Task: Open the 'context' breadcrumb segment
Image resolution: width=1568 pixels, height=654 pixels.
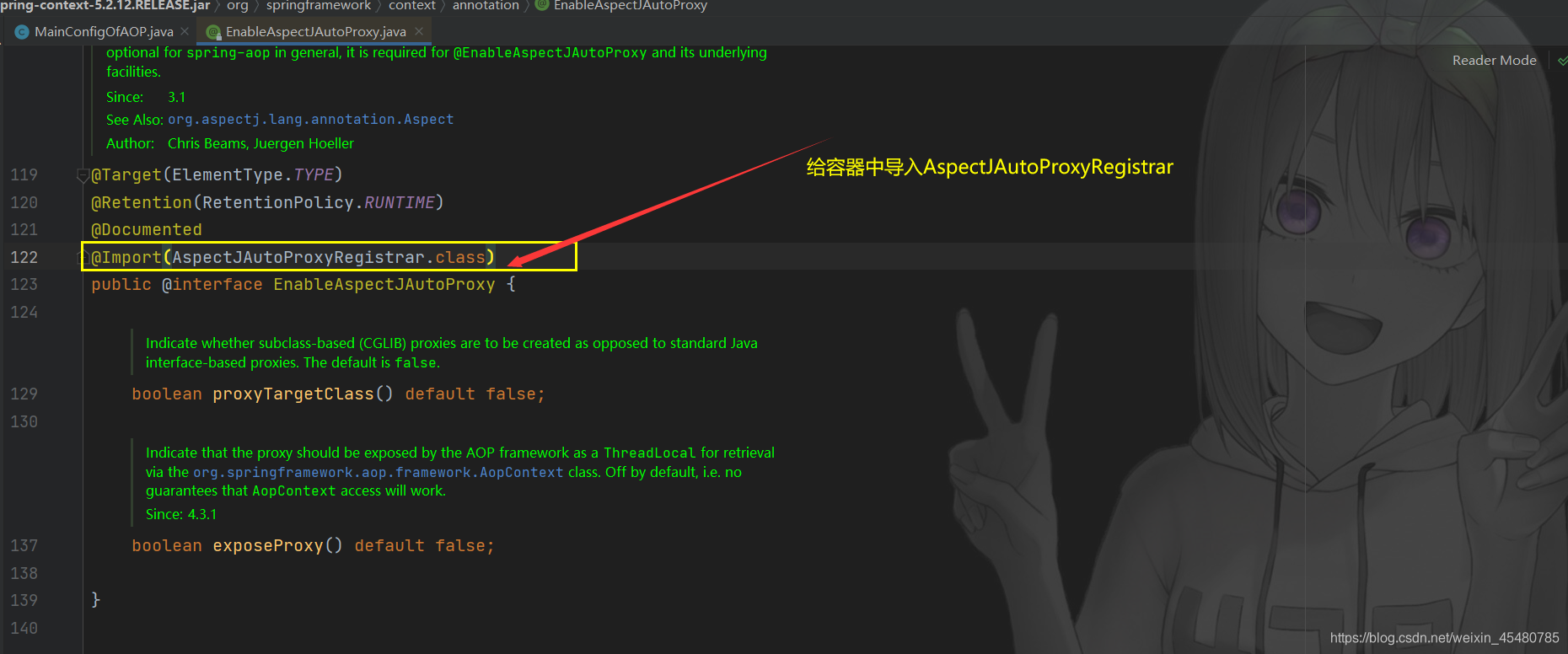Action: point(411,5)
